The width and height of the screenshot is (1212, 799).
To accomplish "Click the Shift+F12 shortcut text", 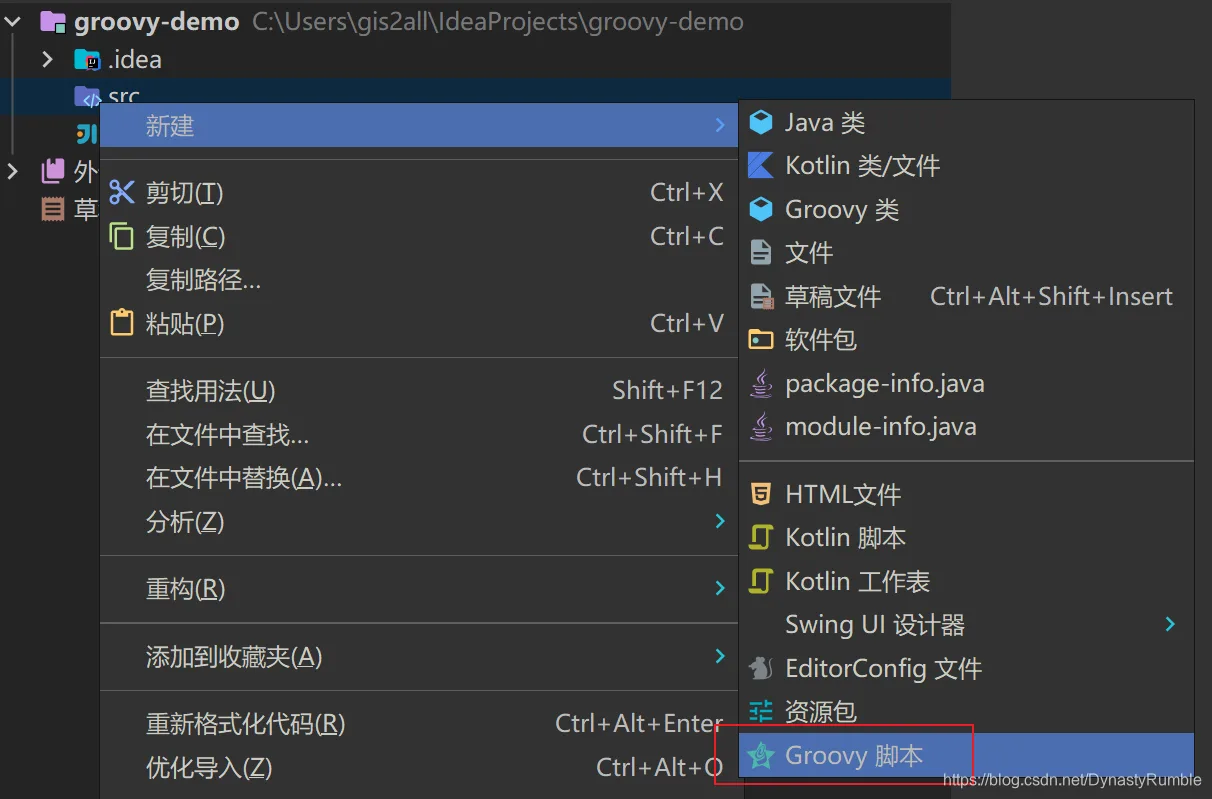I will point(667,390).
